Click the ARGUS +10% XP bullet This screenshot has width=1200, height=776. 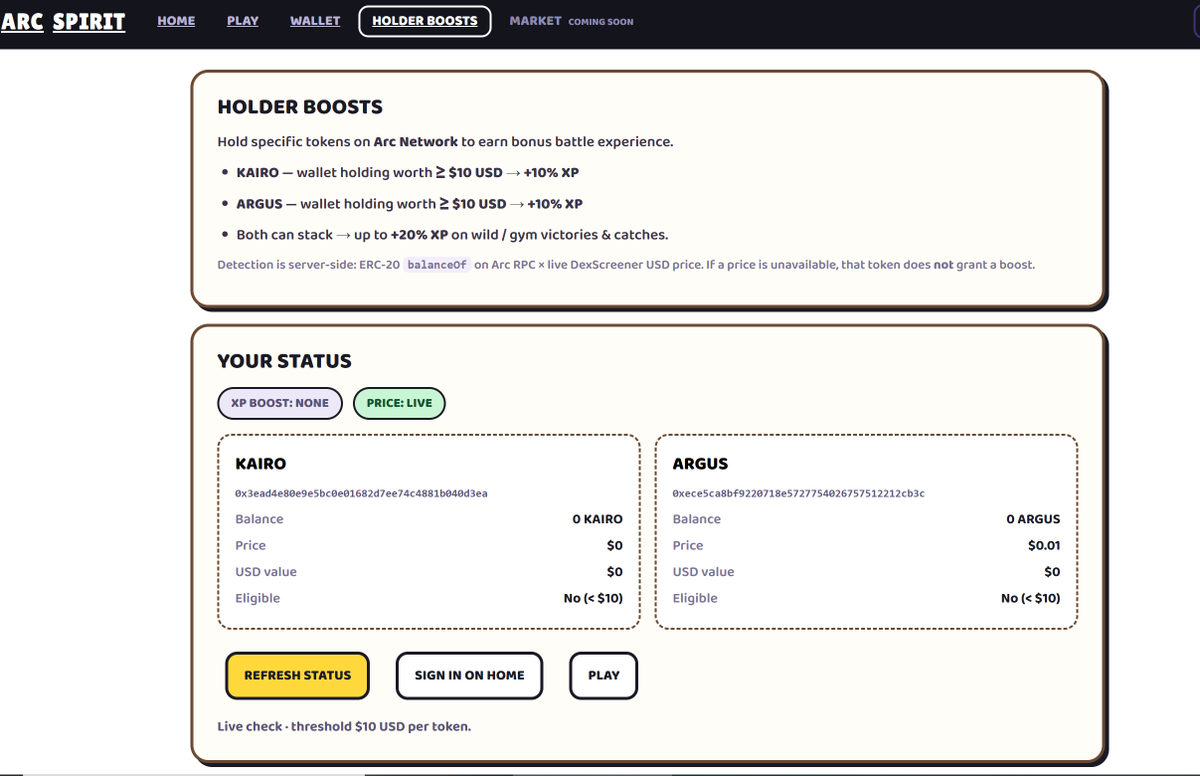(x=409, y=204)
